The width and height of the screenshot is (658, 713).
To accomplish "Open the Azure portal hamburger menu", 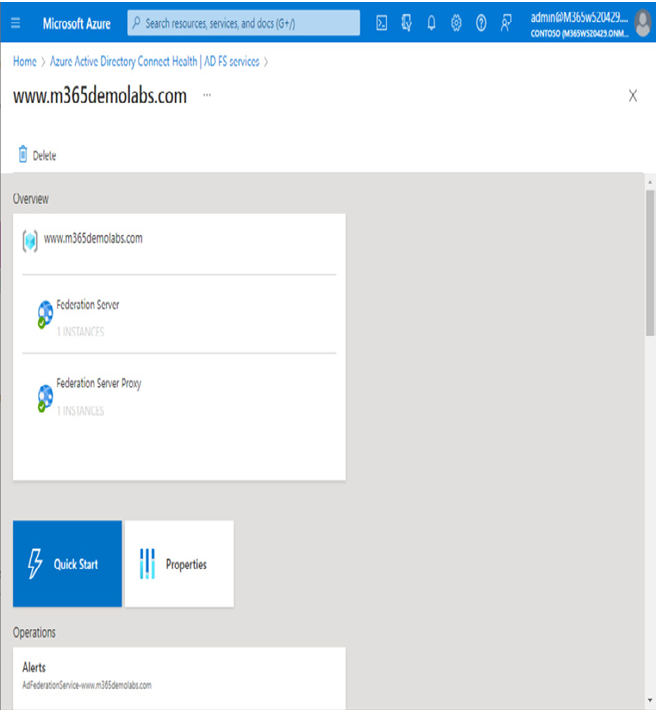I will pyautogui.click(x=15, y=23).
